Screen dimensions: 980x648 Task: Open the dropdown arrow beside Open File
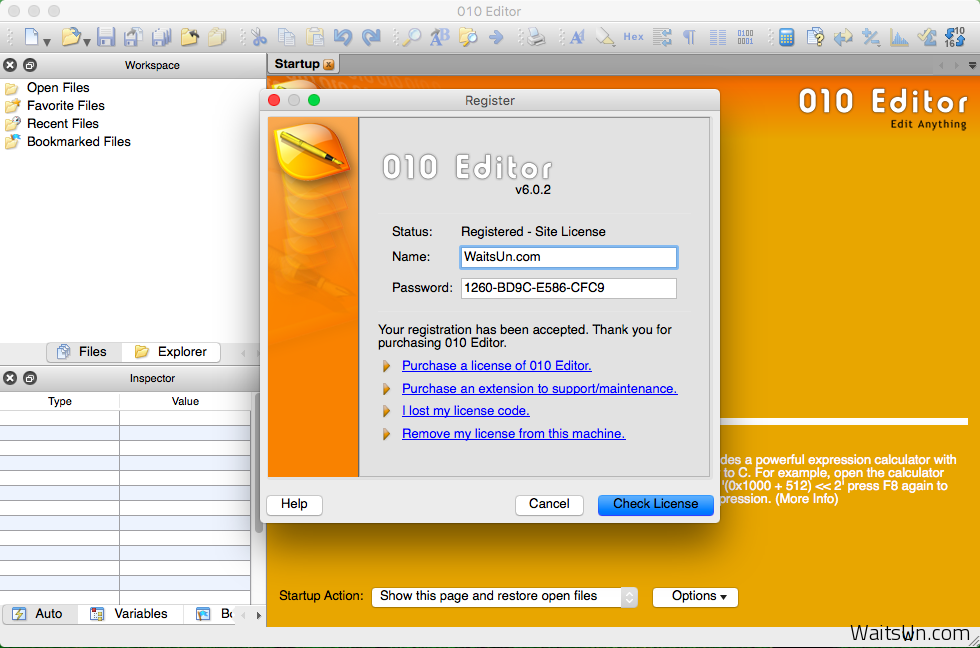(87, 40)
